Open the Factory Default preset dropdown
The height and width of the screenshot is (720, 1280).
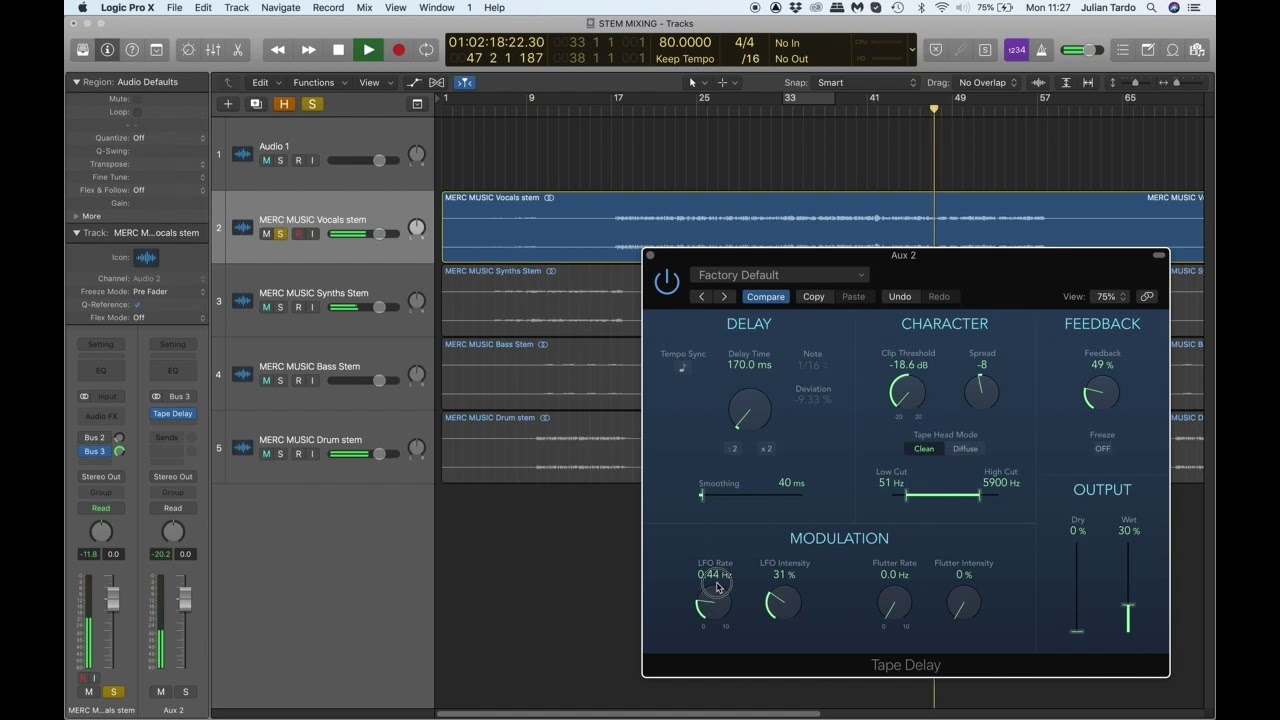(x=780, y=275)
